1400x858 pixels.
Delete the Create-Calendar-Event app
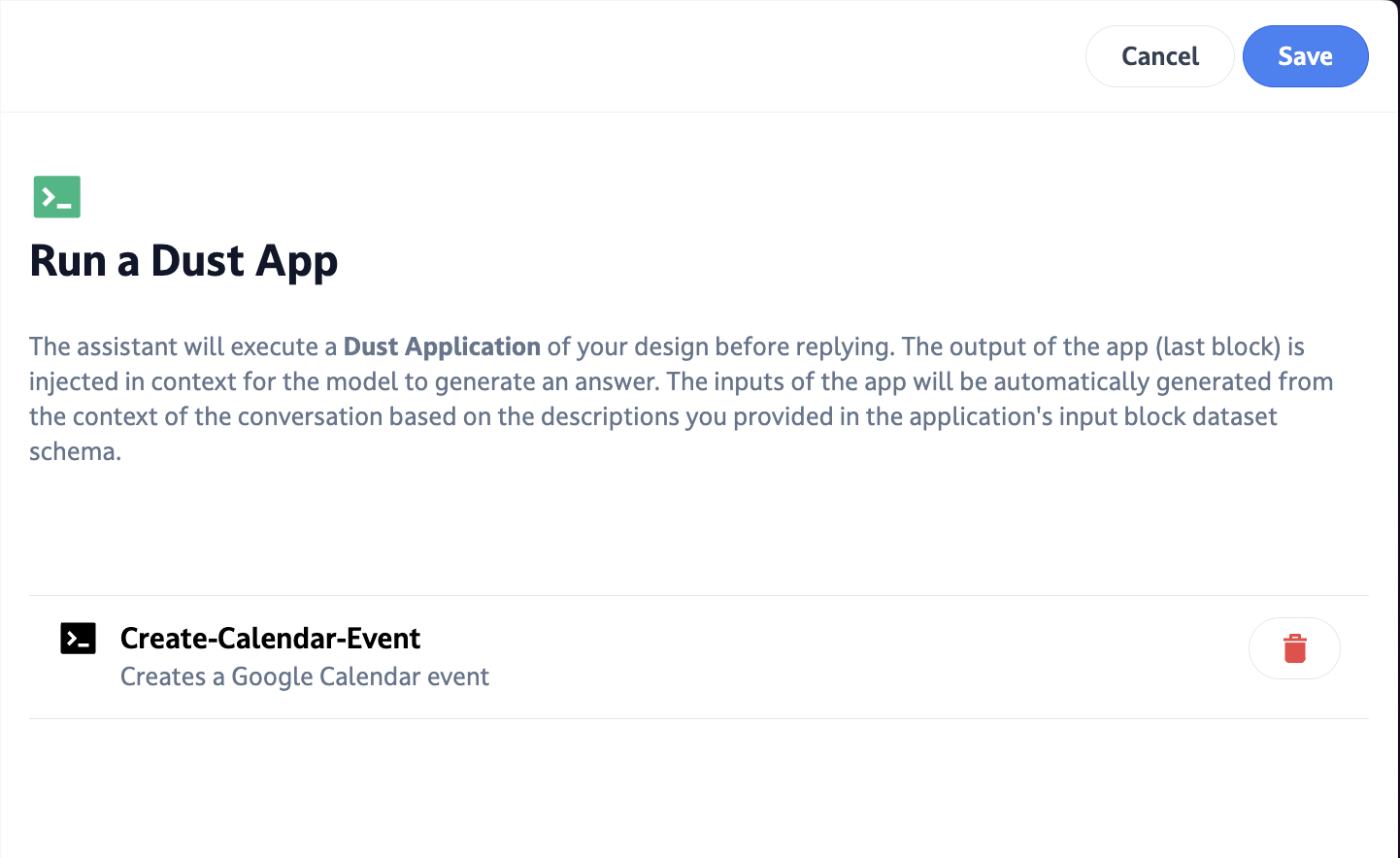tap(1294, 648)
